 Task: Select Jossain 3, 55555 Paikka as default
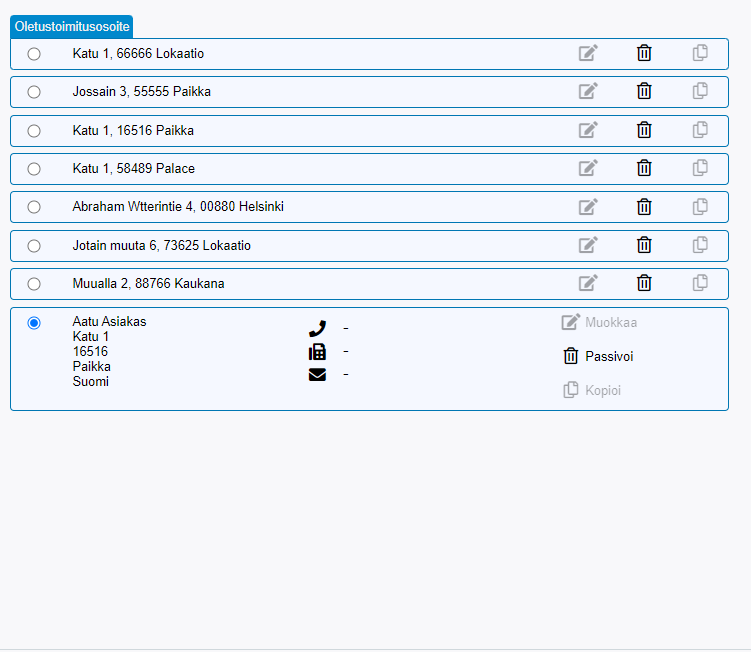pyautogui.click(x=34, y=92)
